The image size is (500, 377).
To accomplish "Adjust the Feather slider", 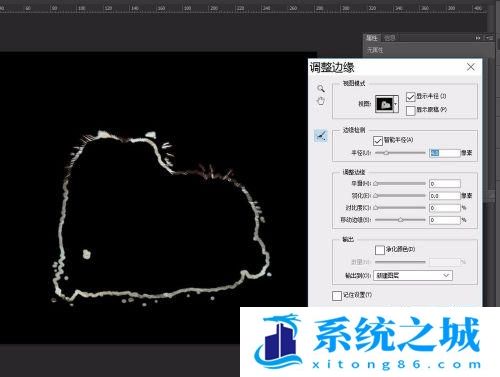I will (x=399, y=196).
